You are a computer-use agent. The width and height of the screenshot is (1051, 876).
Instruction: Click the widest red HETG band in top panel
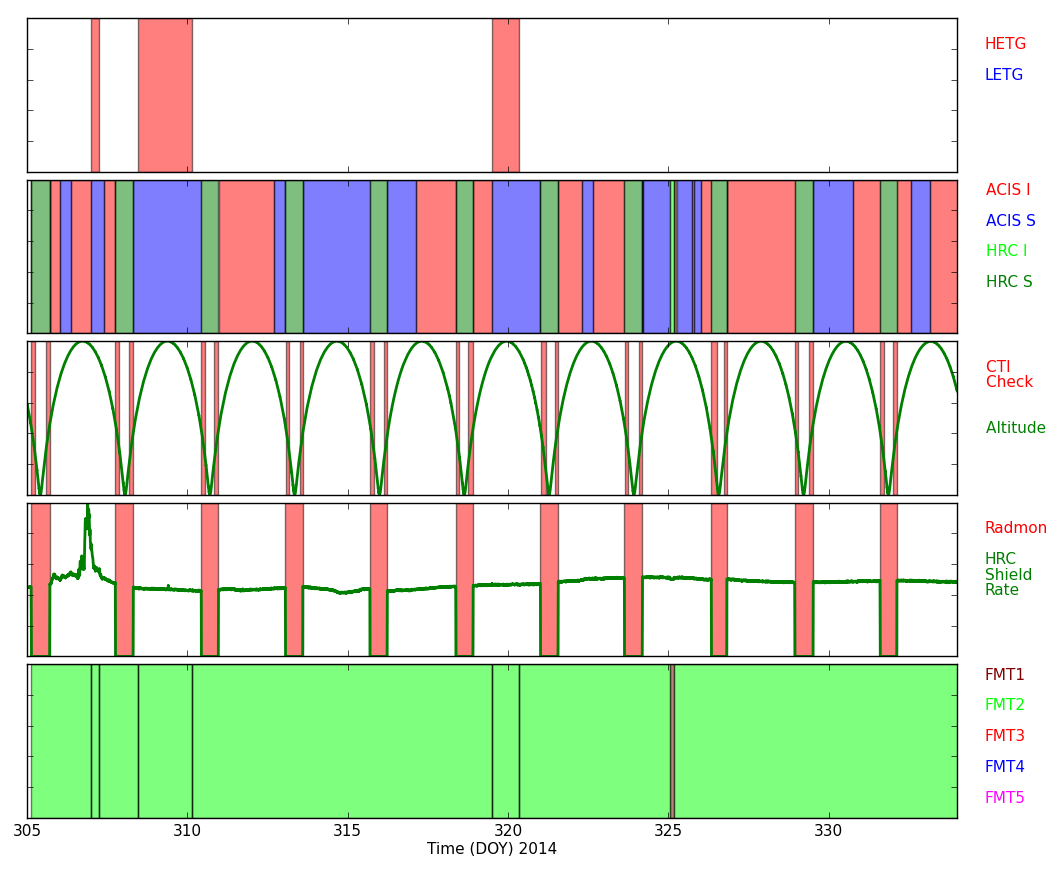(x=165, y=95)
